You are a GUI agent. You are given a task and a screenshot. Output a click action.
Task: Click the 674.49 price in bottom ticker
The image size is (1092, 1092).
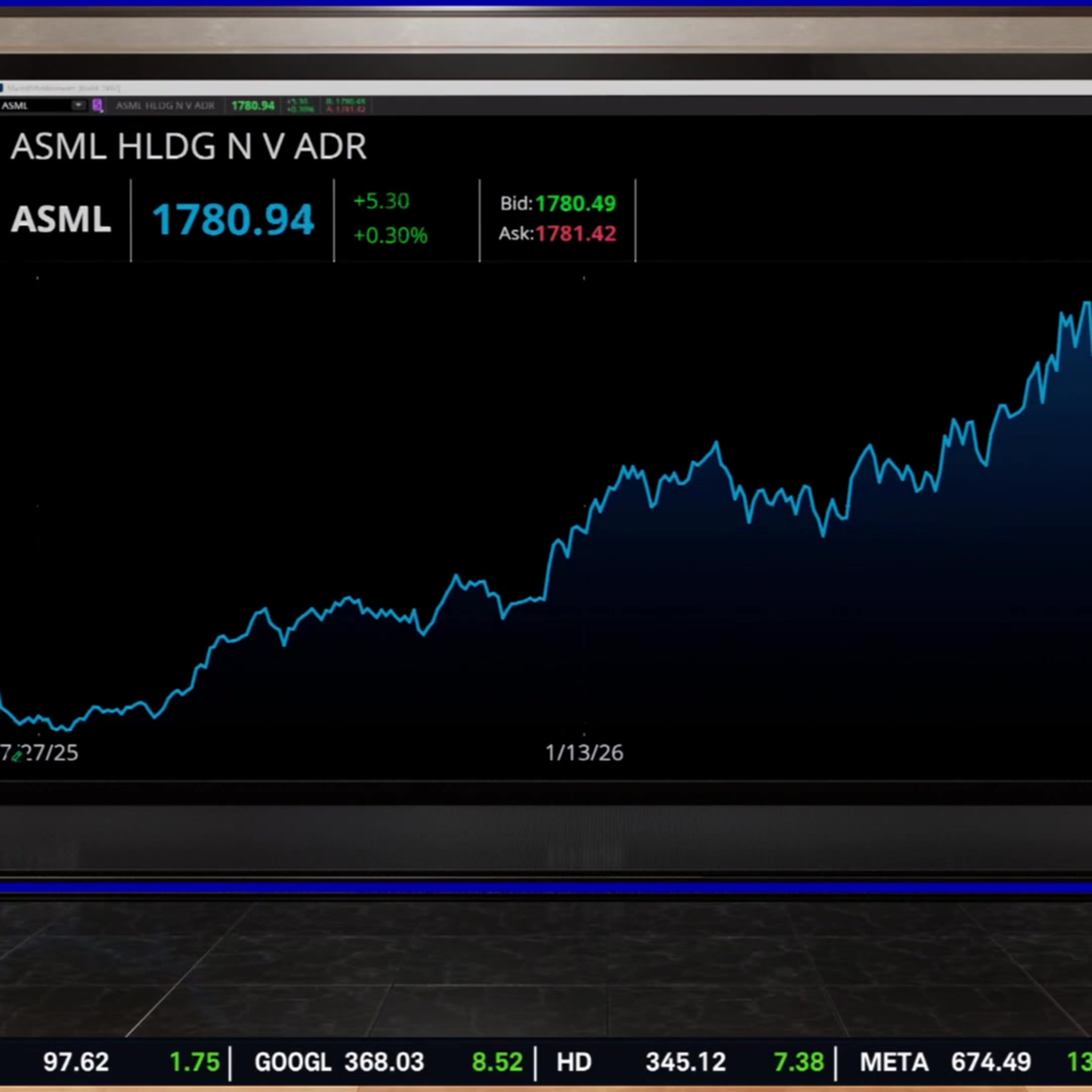991,1062
